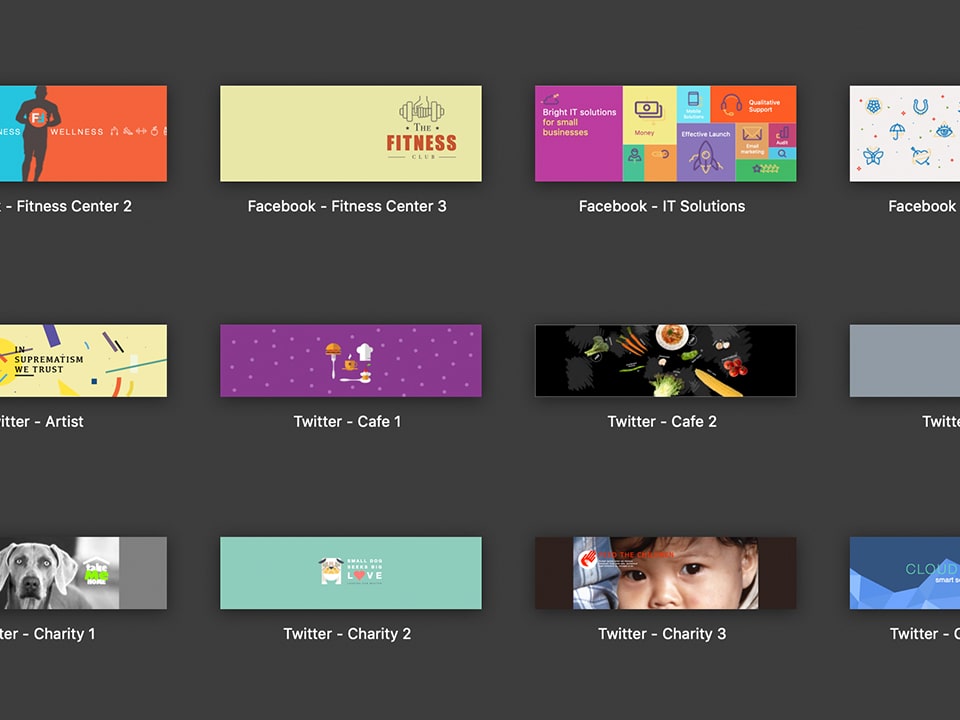This screenshot has height=720, width=960.
Task: Choose the Twitter - Charity 1 dog thumbnail
Action: pyautogui.click(x=83, y=573)
